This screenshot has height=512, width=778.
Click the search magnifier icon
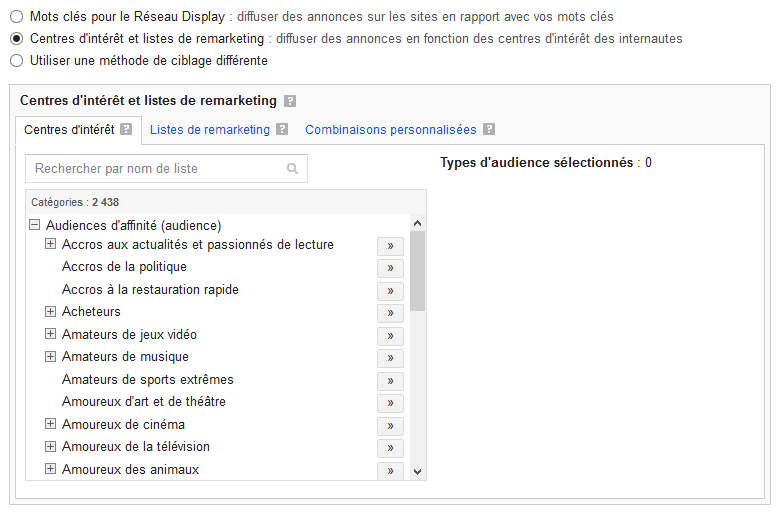point(292,169)
